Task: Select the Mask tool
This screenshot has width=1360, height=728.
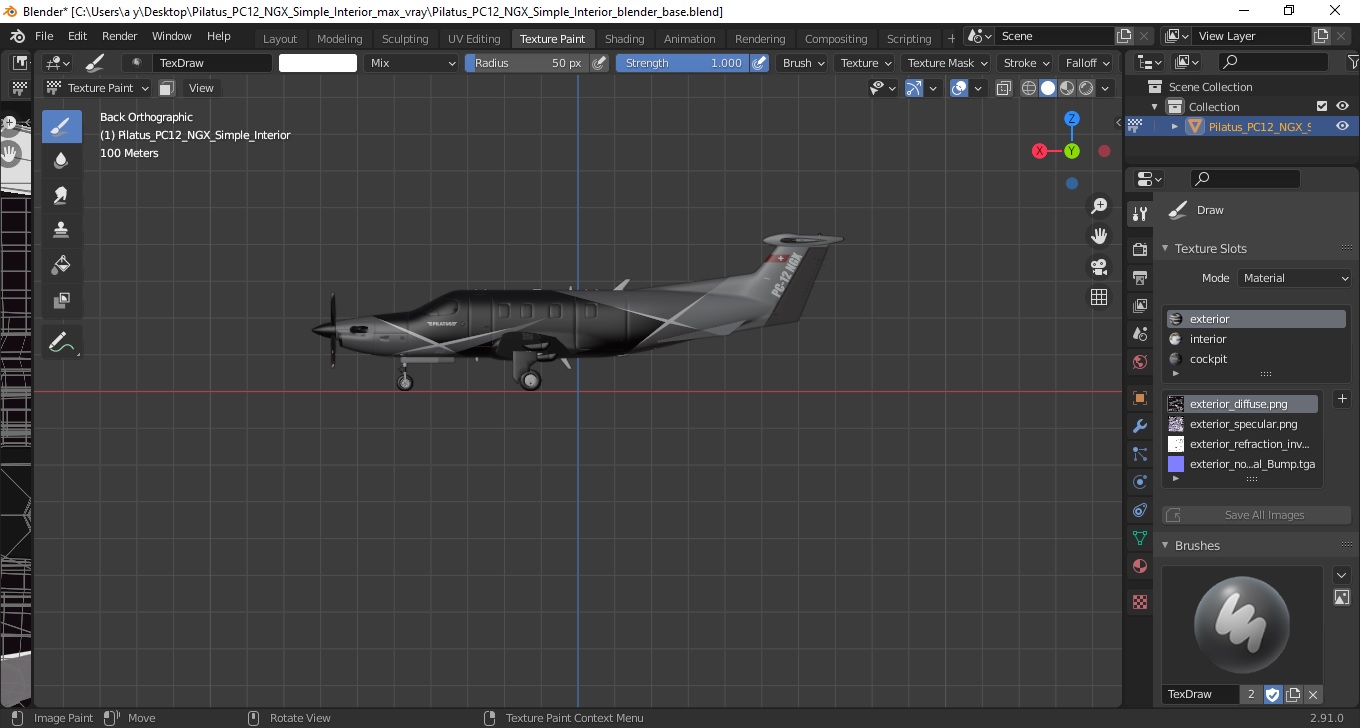Action: (x=61, y=300)
